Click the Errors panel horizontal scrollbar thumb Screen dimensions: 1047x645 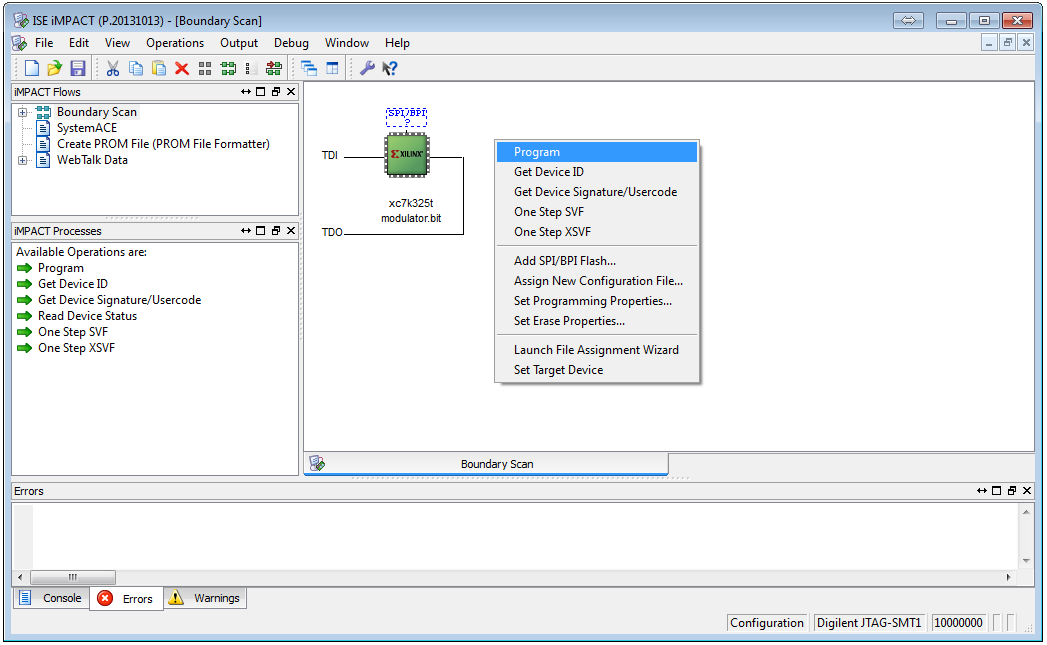point(73,577)
